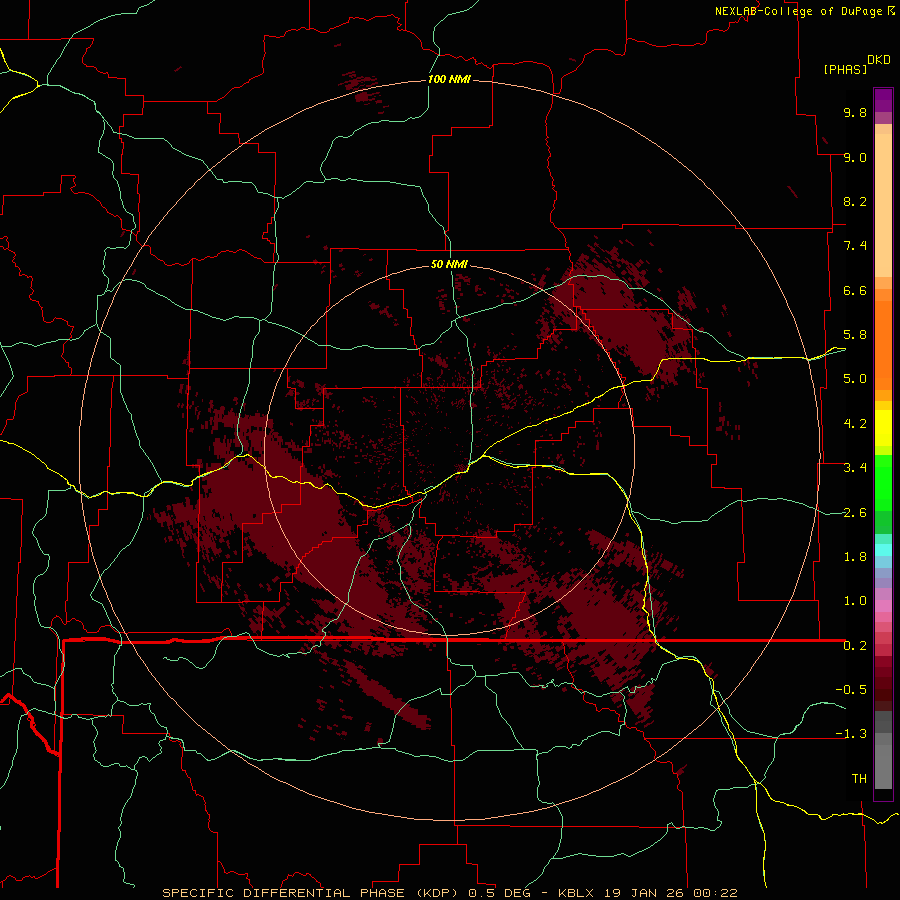Screen dimensions: 900x900
Task: Click the 4.2 value on the legend
Action: [855, 424]
